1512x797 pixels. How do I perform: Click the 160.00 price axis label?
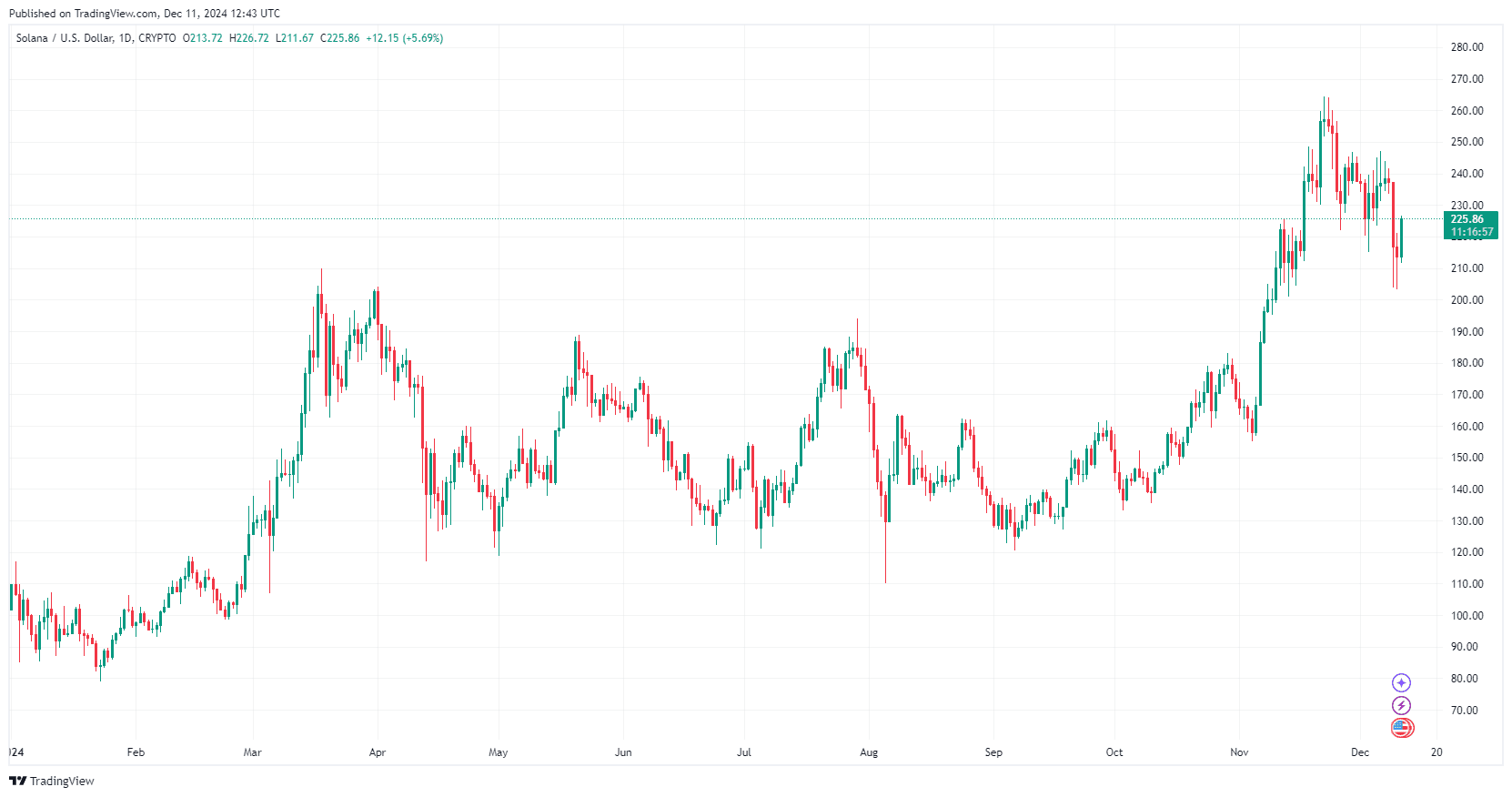1467,427
